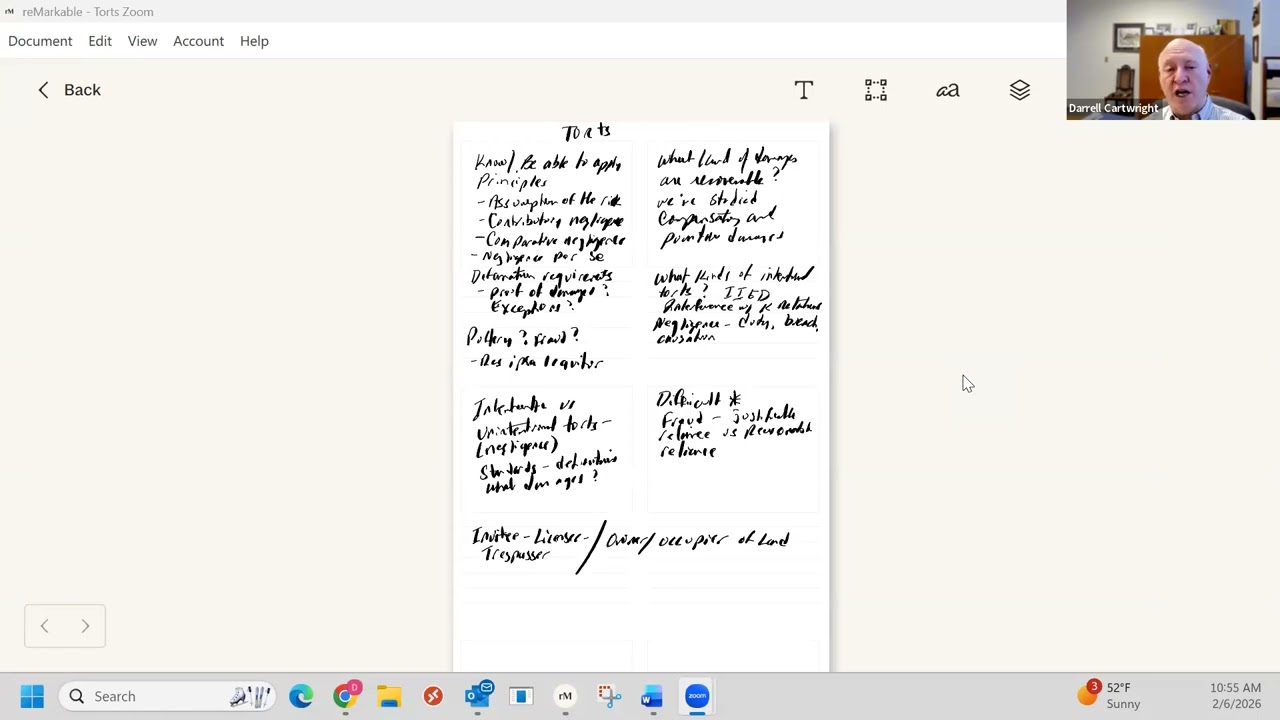Switch to reMarkable app in taskbar

(x=565, y=696)
